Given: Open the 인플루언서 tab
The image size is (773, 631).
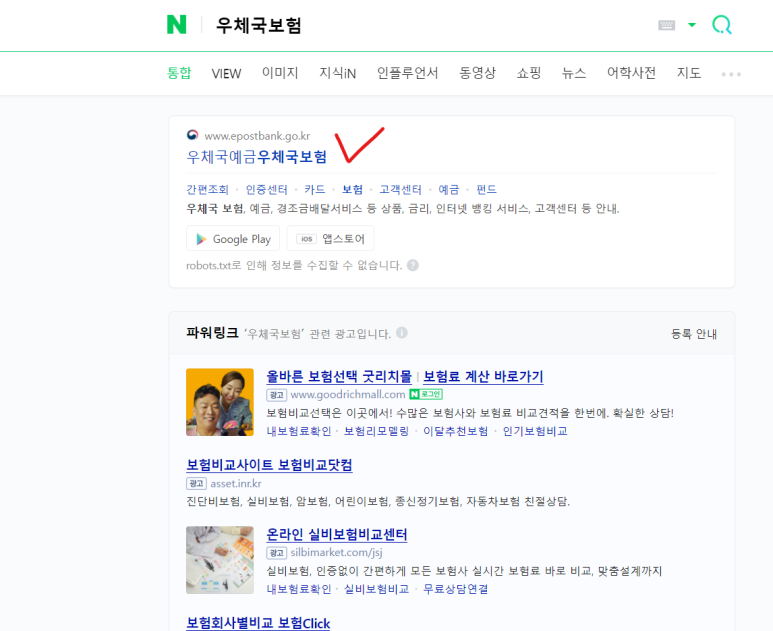Looking at the screenshot, I should [x=407, y=73].
